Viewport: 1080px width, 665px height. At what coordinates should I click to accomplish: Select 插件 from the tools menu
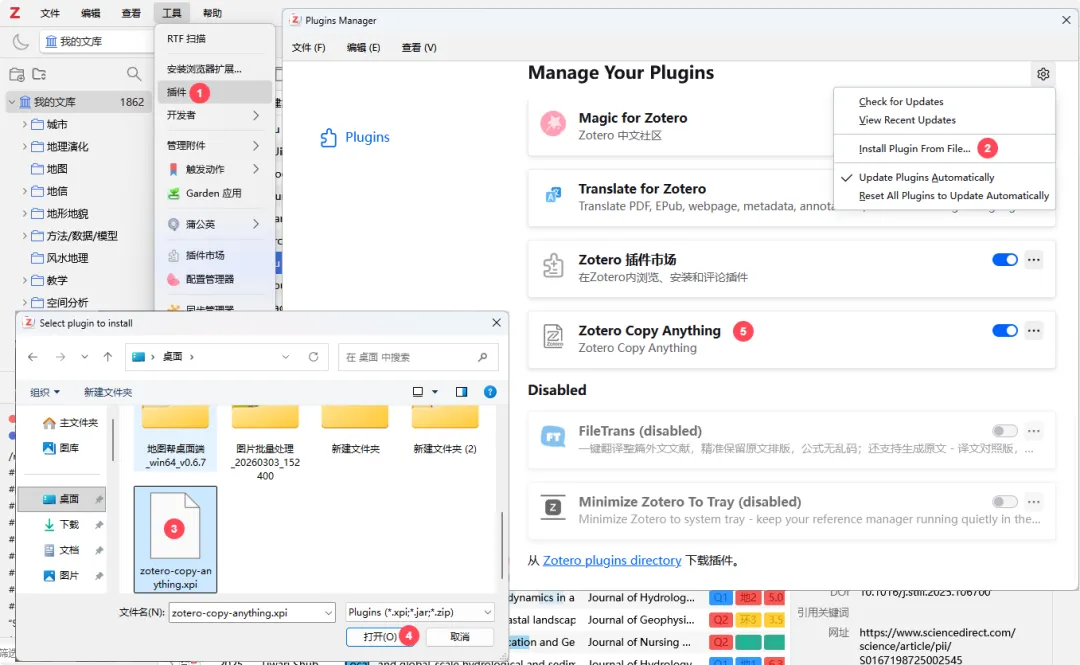pos(215,92)
